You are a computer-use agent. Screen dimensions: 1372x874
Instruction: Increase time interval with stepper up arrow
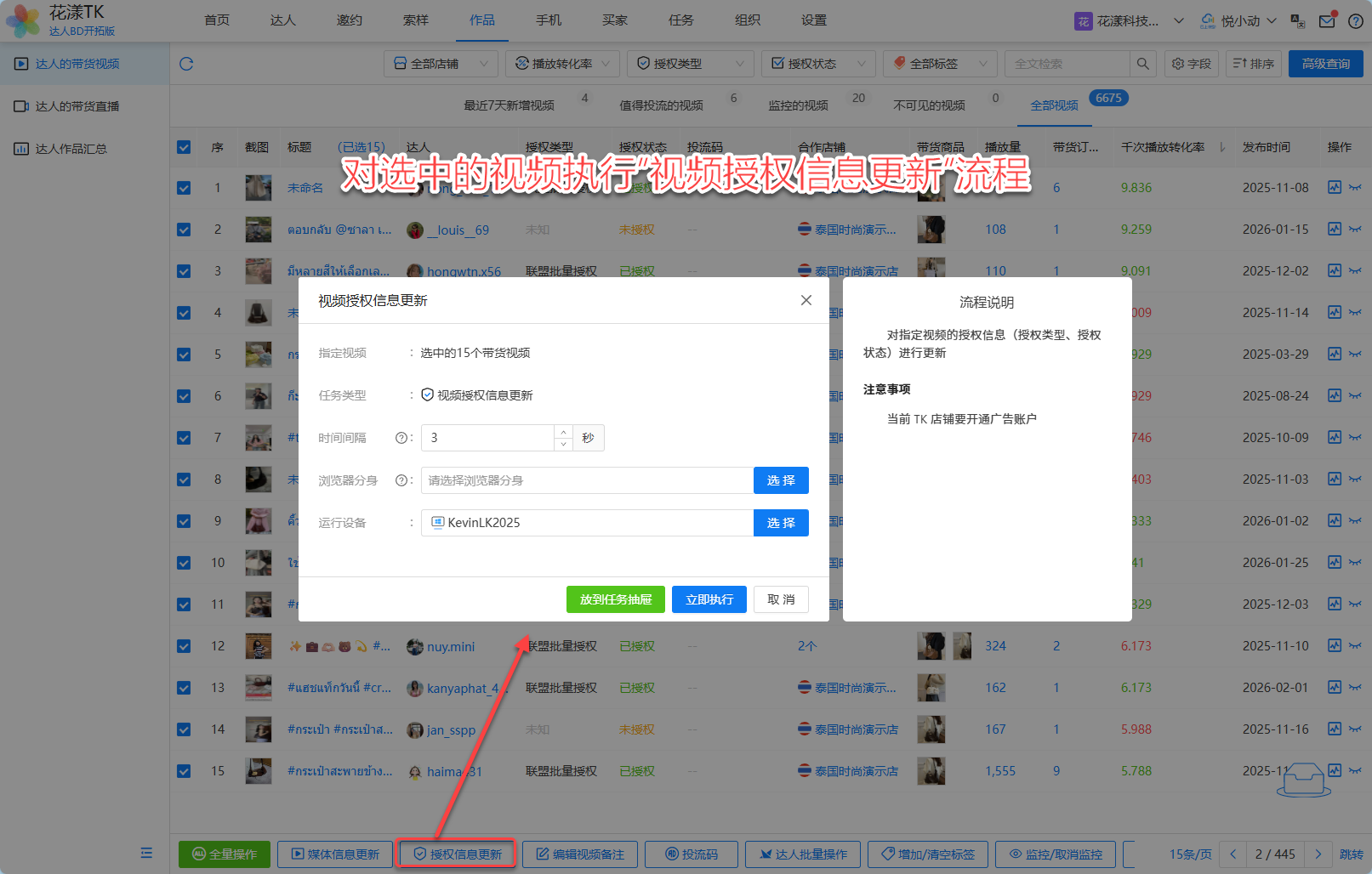coord(563,432)
